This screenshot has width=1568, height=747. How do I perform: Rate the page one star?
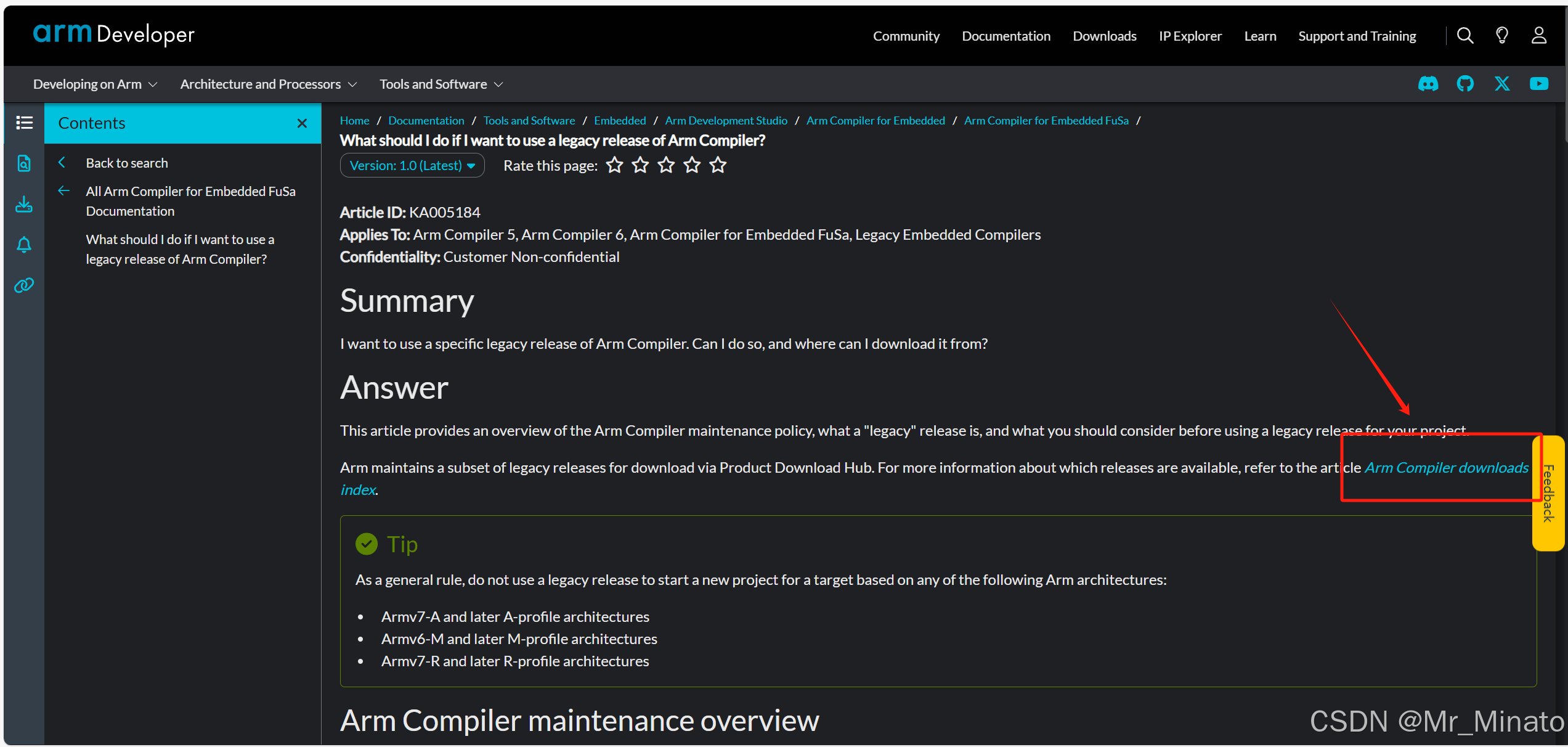(x=614, y=165)
